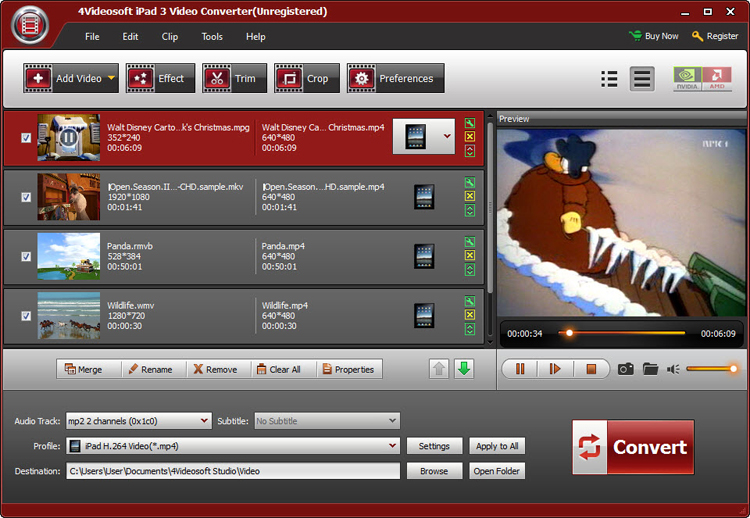Move selected item down with green arrow
Image resolution: width=750 pixels, height=518 pixels.
(463, 369)
